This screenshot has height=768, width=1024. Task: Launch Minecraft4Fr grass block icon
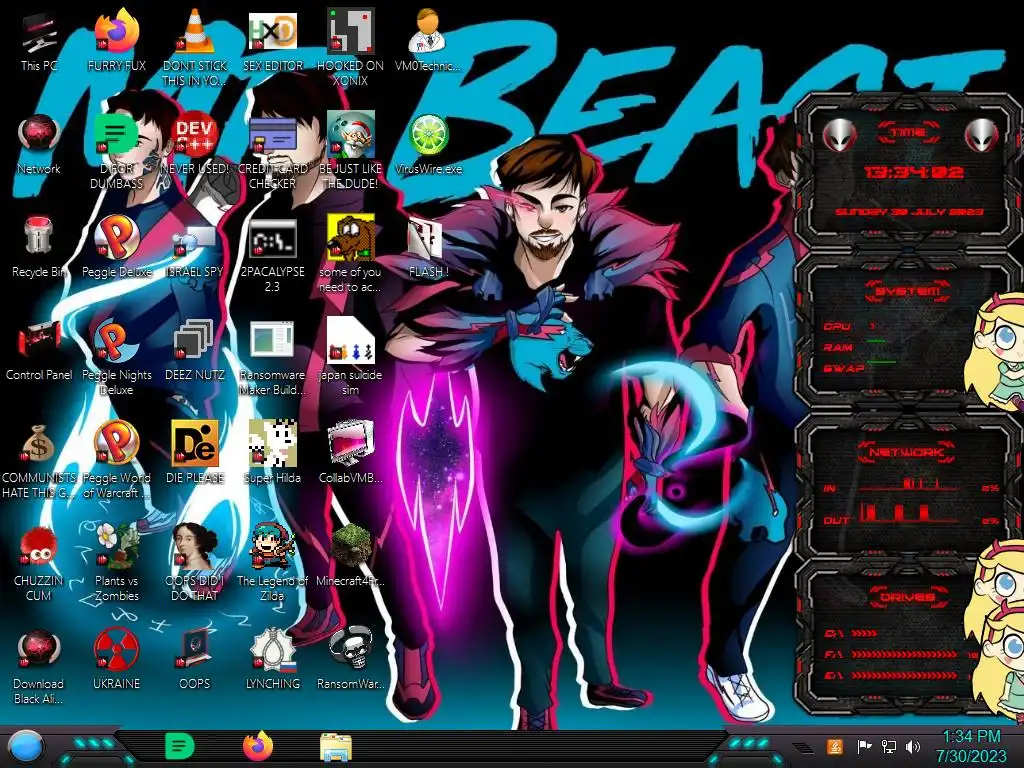pyautogui.click(x=351, y=546)
